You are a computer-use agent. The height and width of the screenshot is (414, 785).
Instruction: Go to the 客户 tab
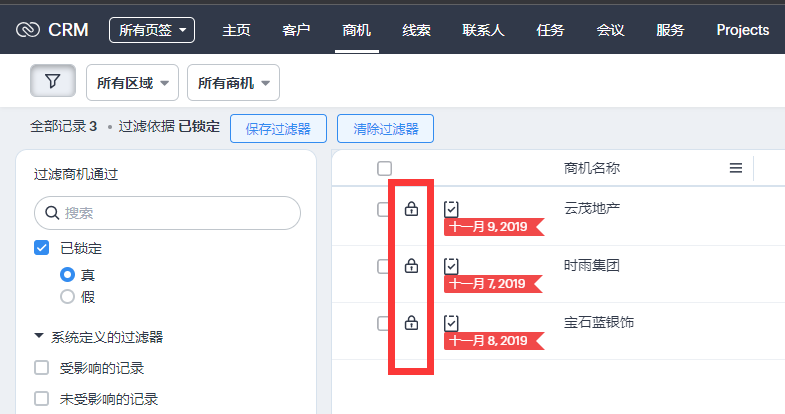point(297,30)
